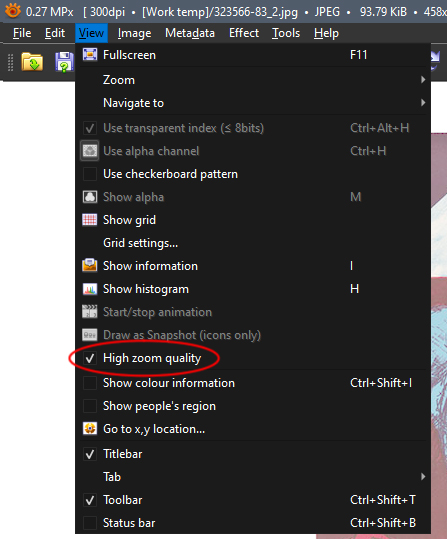
Task: Expand the Tab submenu arrow
Action: point(423,476)
